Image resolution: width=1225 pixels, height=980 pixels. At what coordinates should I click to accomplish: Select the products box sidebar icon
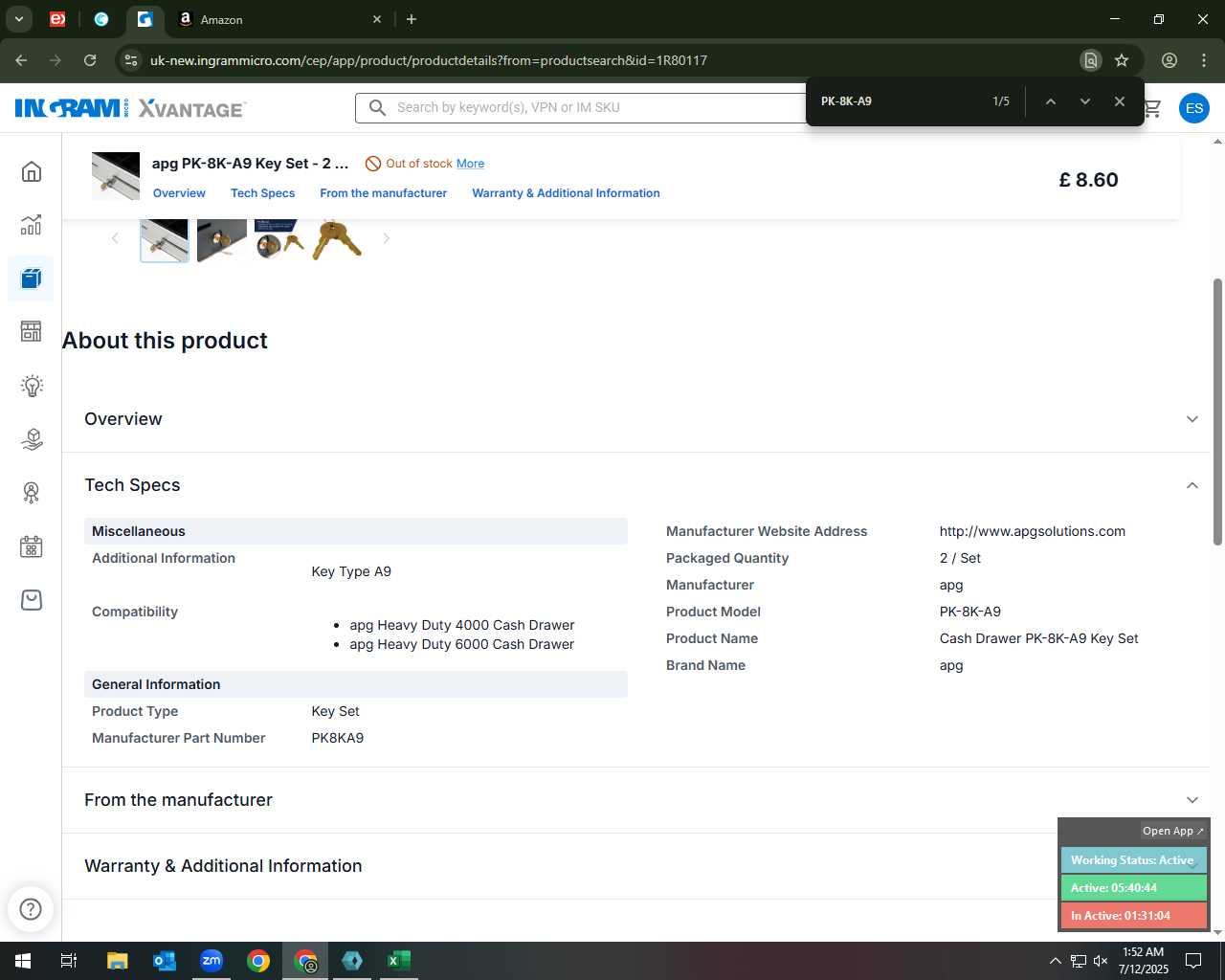pos(32,278)
